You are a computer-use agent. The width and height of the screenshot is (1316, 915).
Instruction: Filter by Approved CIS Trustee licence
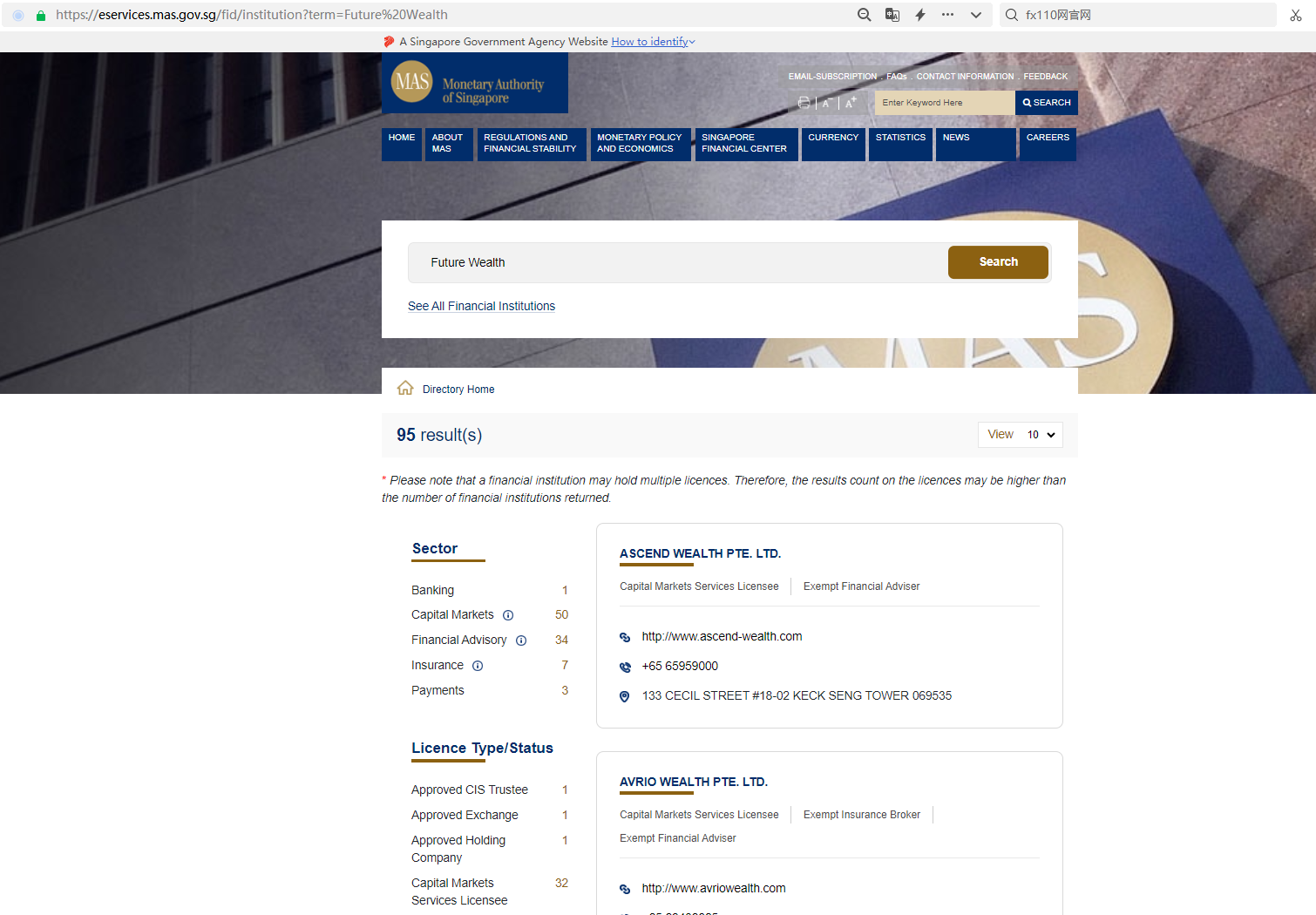470,790
